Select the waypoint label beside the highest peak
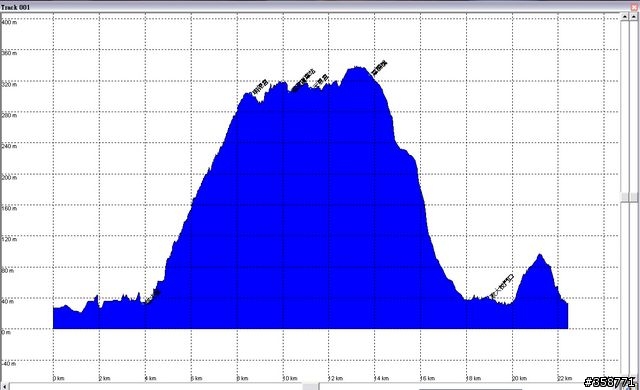This screenshot has height=390, width=640. (x=380, y=69)
